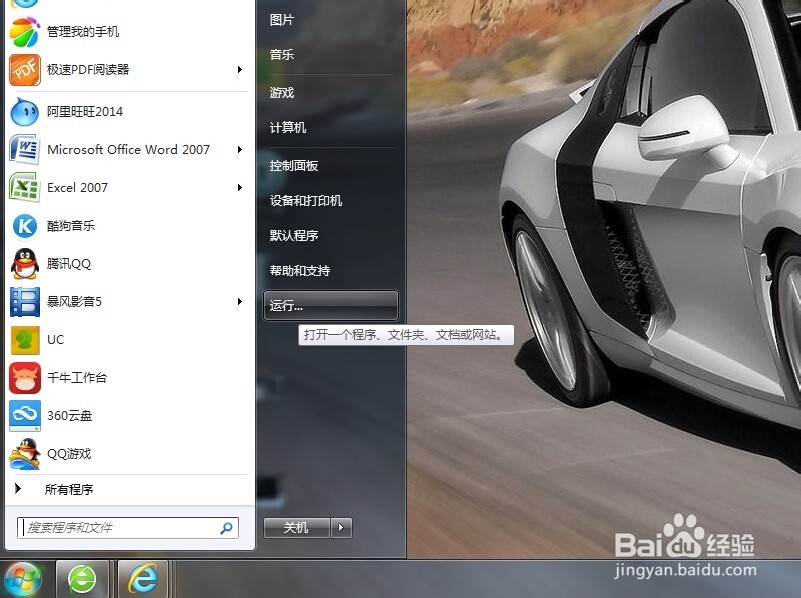The height and width of the screenshot is (598, 801).
Task: Click the Windows Start orb
Action: (x=22, y=580)
